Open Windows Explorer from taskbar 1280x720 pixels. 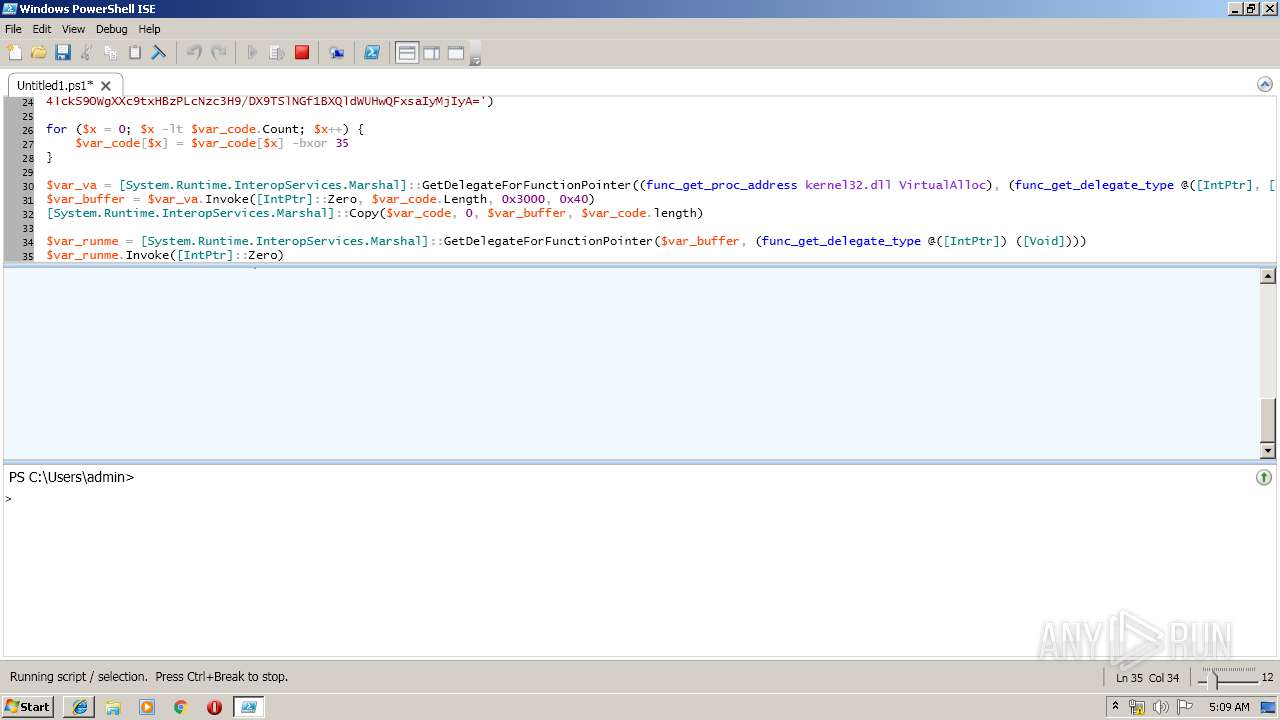coord(113,707)
